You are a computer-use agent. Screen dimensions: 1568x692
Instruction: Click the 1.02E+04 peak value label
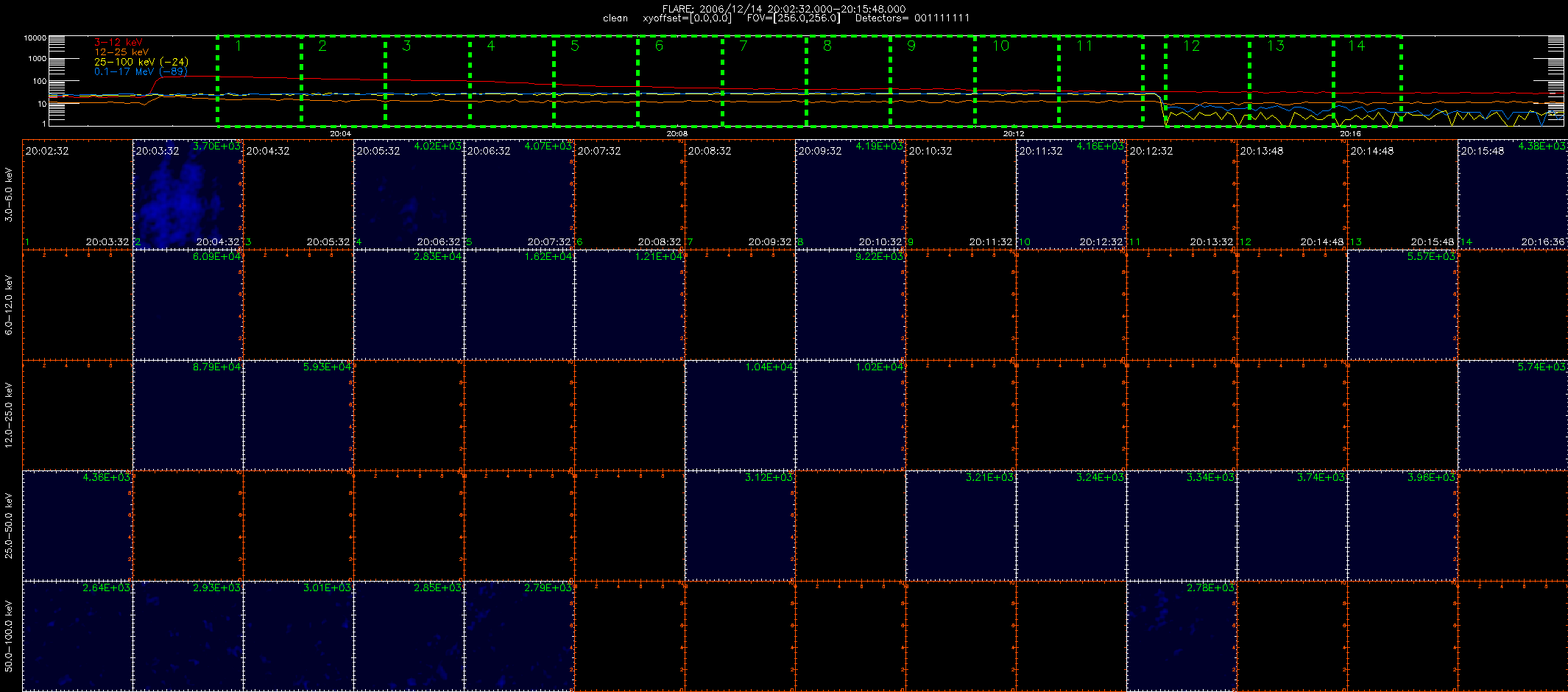point(879,367)
